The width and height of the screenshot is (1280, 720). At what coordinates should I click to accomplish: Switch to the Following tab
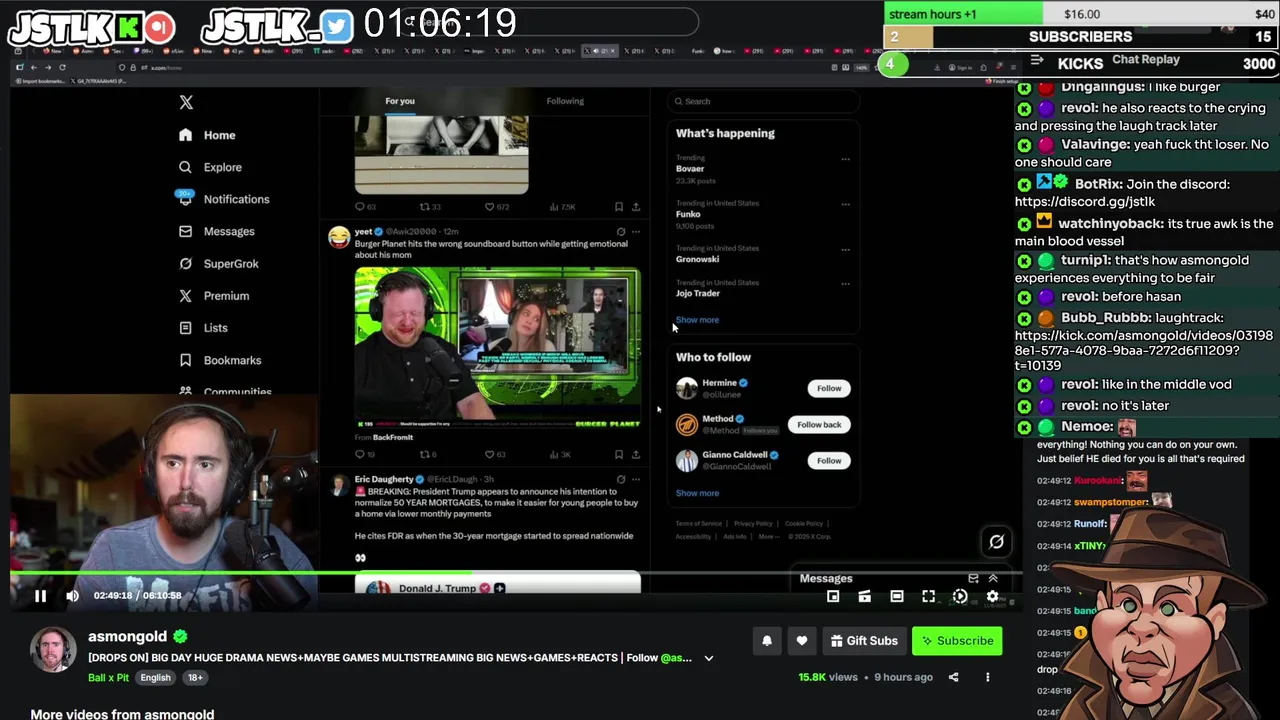click(565, 101)
